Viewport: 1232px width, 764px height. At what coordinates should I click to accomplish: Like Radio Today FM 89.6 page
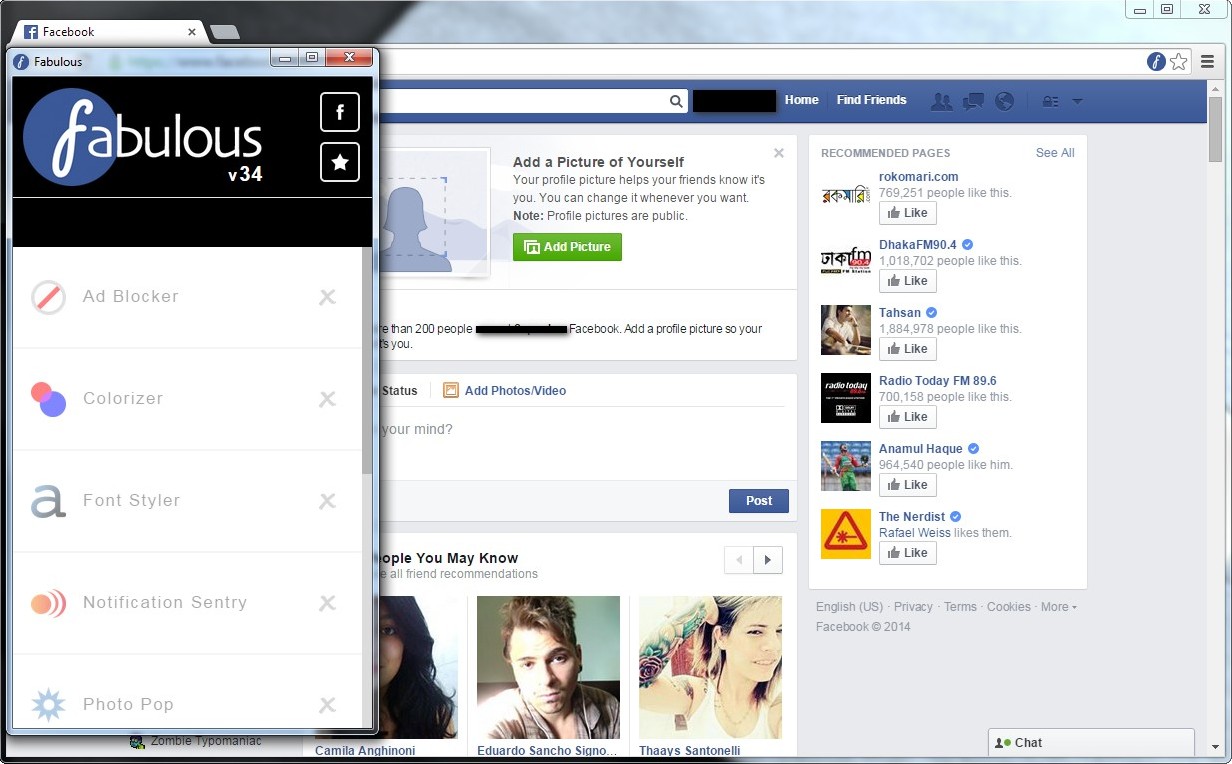(908, 417)
